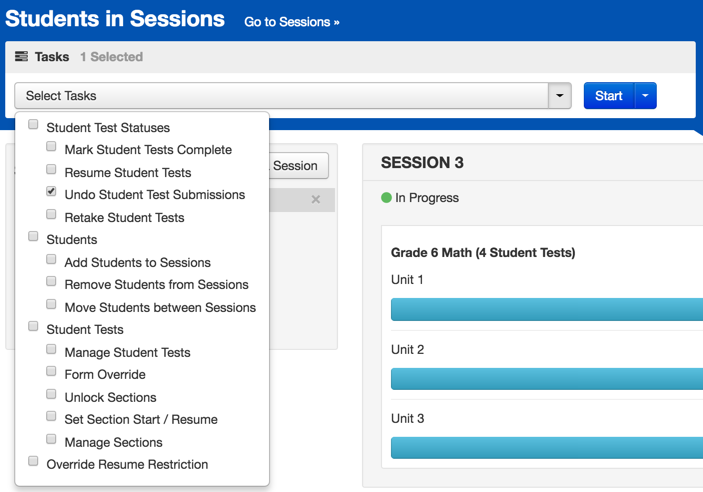Check Remove Students from Sessions
Image resolution: width=703 pixels, height=492 pixels.
(x=51, y=282)
